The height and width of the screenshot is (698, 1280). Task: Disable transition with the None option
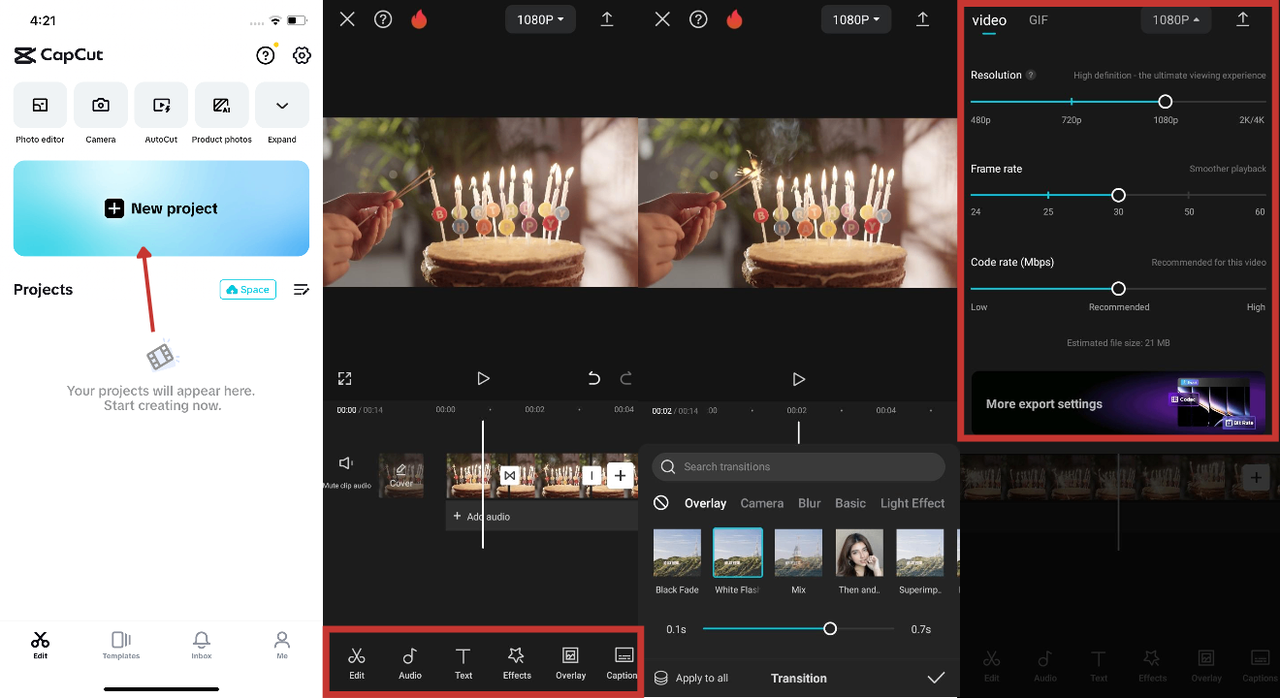click(660, 503)
